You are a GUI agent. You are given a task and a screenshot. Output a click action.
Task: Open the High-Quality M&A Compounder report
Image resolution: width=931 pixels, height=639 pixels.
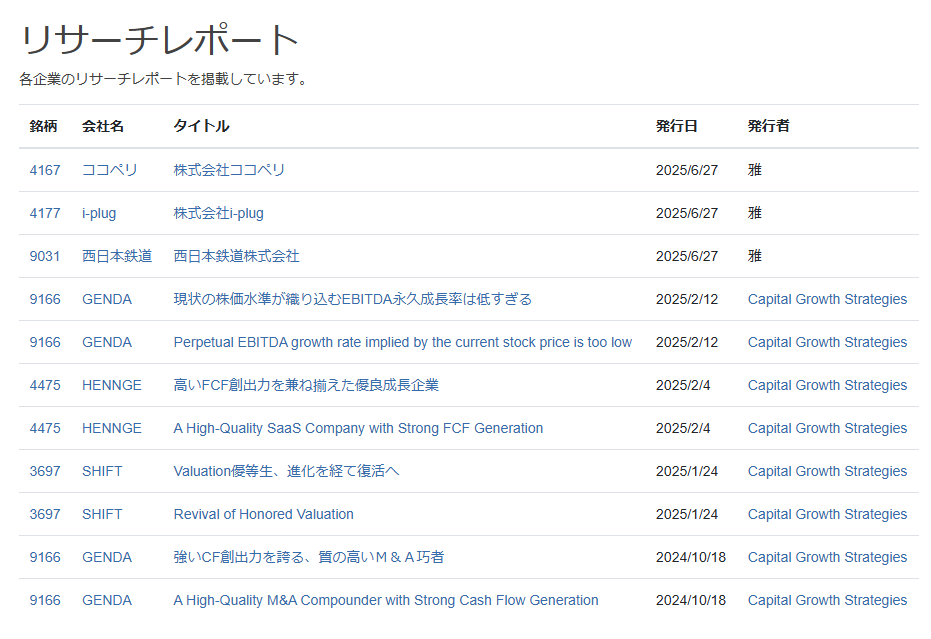[382, 600]
